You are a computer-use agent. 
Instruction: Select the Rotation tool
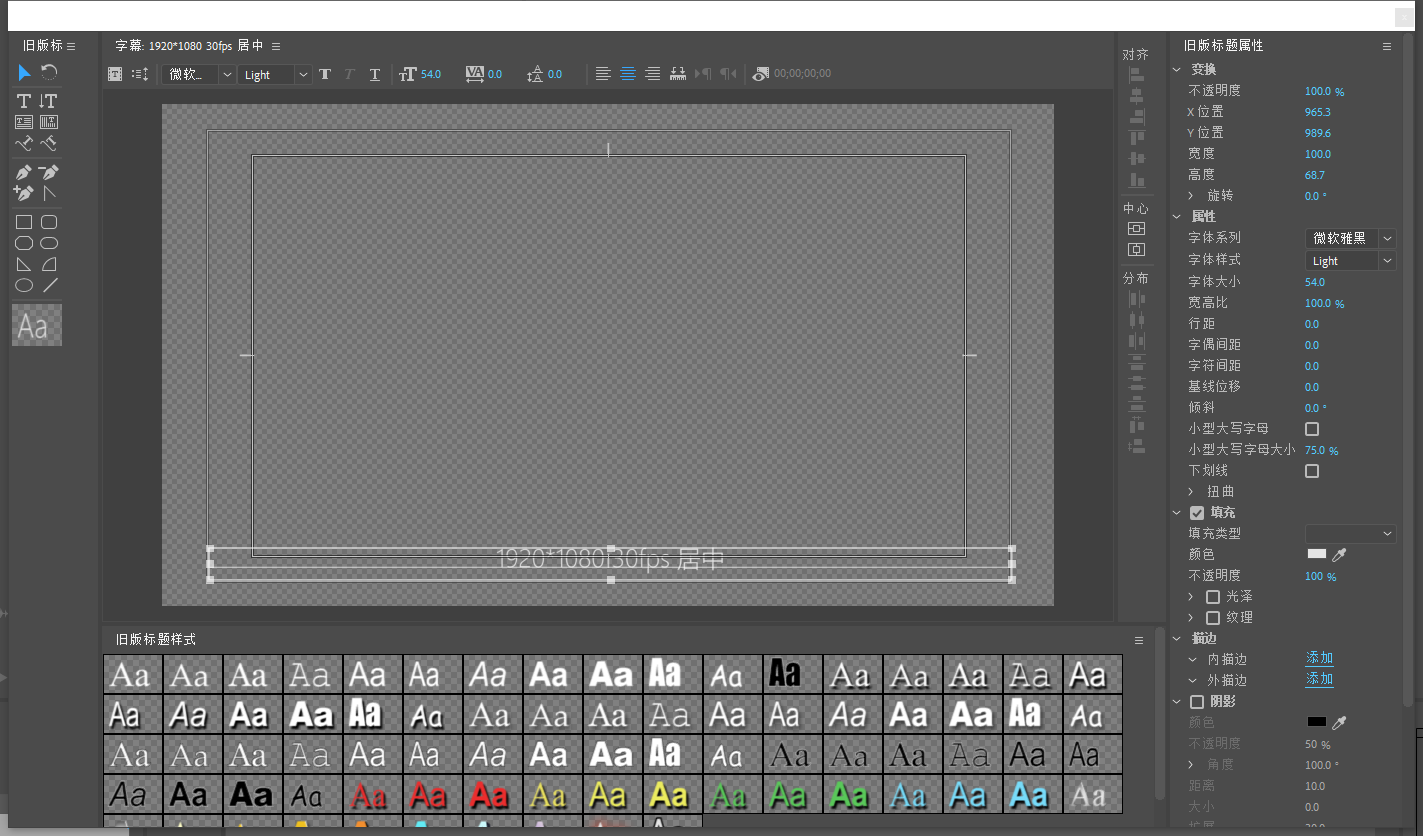(x=49, y=73)
